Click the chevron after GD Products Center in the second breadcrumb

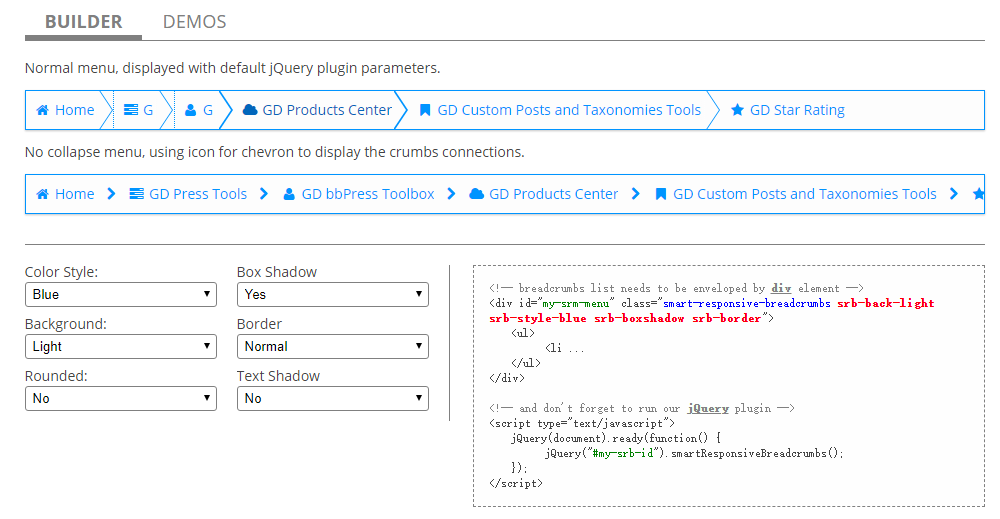pyautogui.click(x=635, y=194)
